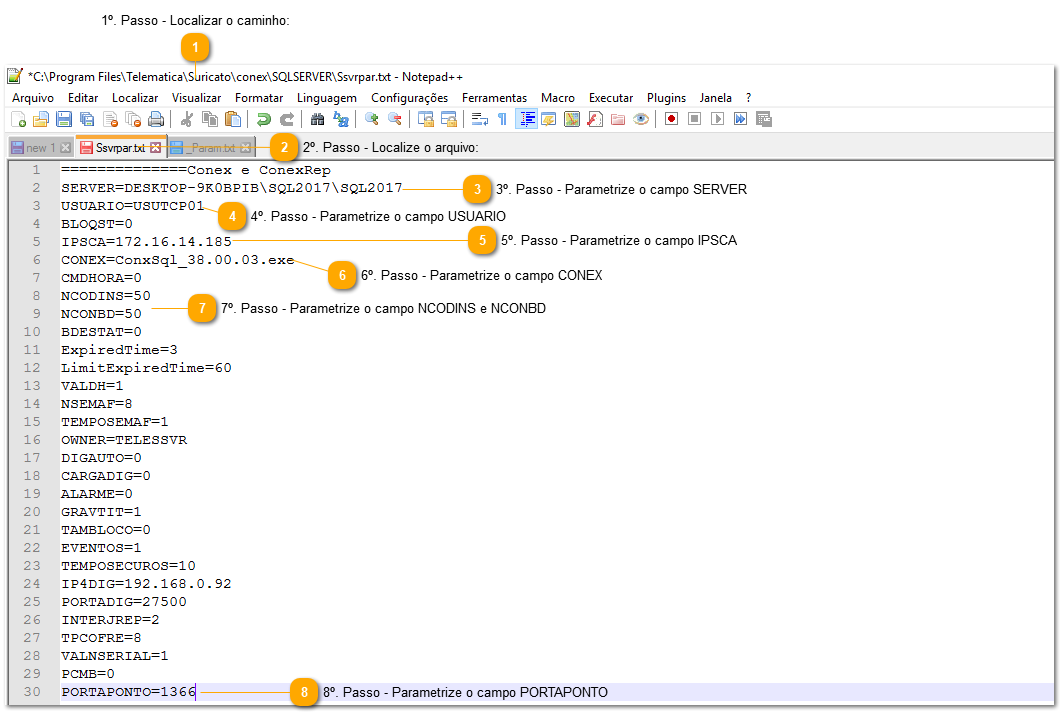Toggle show all characters pilcrow icon
Screen dimensions: 1063x717
click(x=502, y=119)
